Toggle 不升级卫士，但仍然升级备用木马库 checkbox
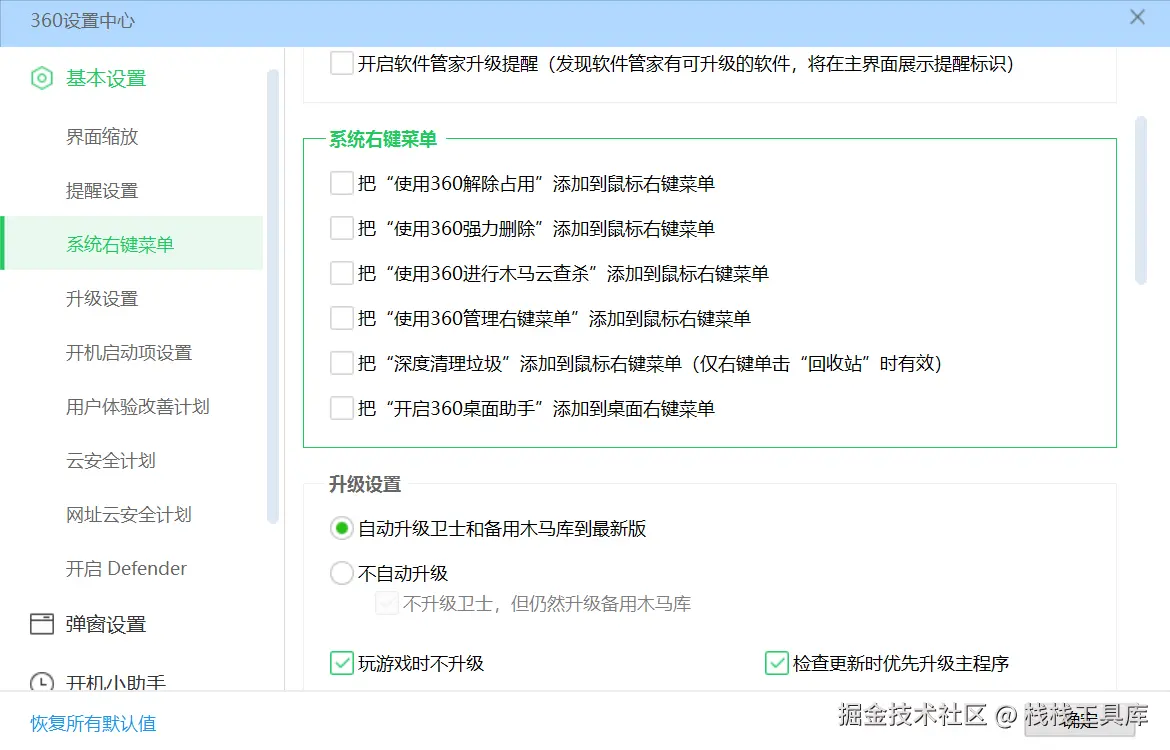 387,603
